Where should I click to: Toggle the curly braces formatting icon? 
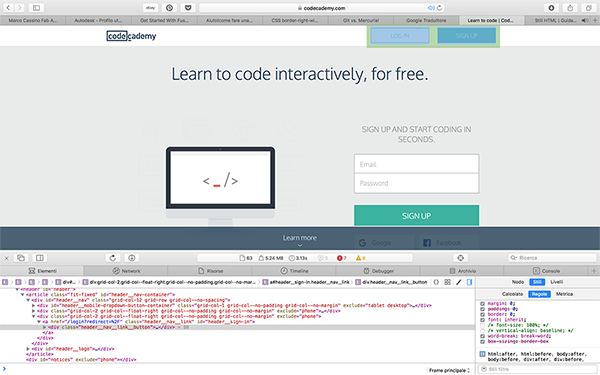click(x=436, y=282)
